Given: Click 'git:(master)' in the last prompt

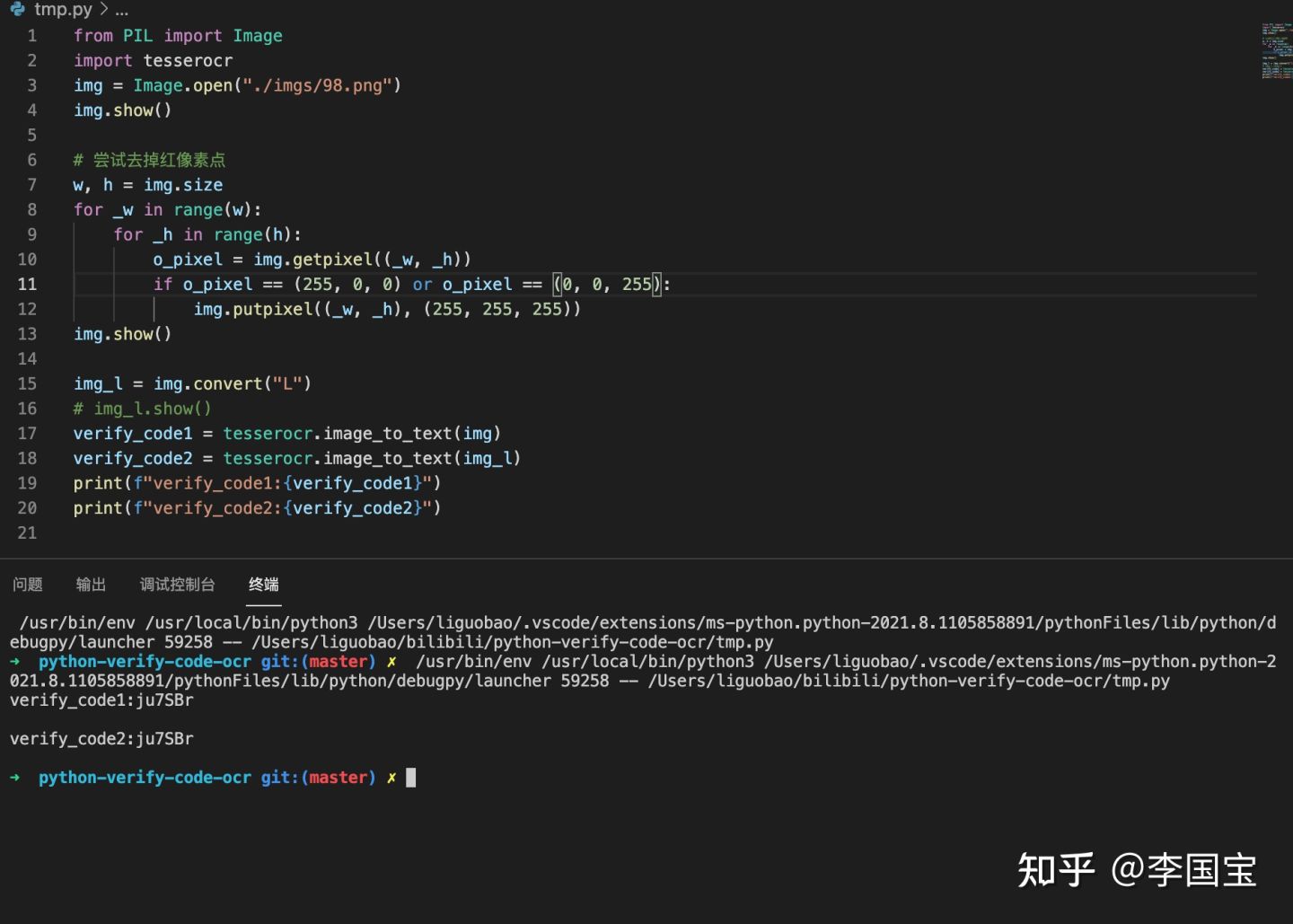Looking at the screenshot, I should (x=318, y=778).
